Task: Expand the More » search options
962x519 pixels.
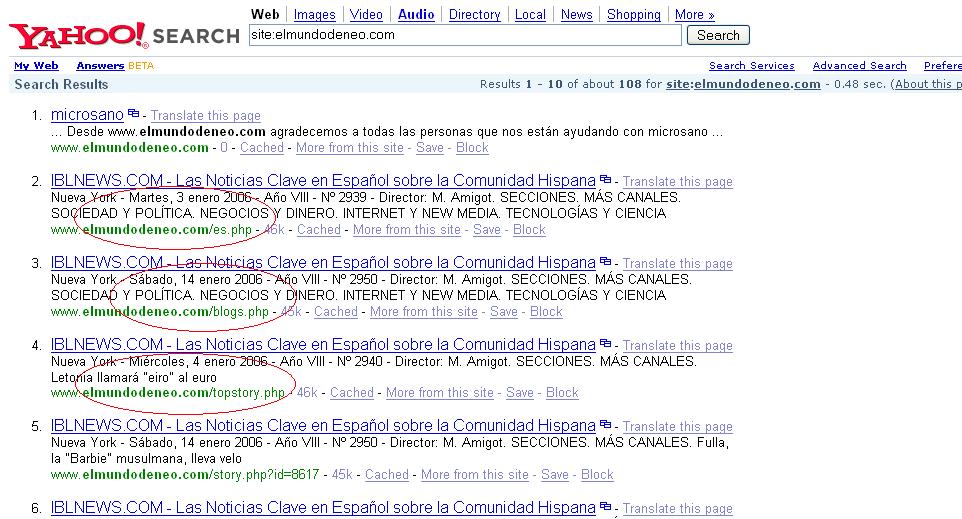Action: coord(695,14)
